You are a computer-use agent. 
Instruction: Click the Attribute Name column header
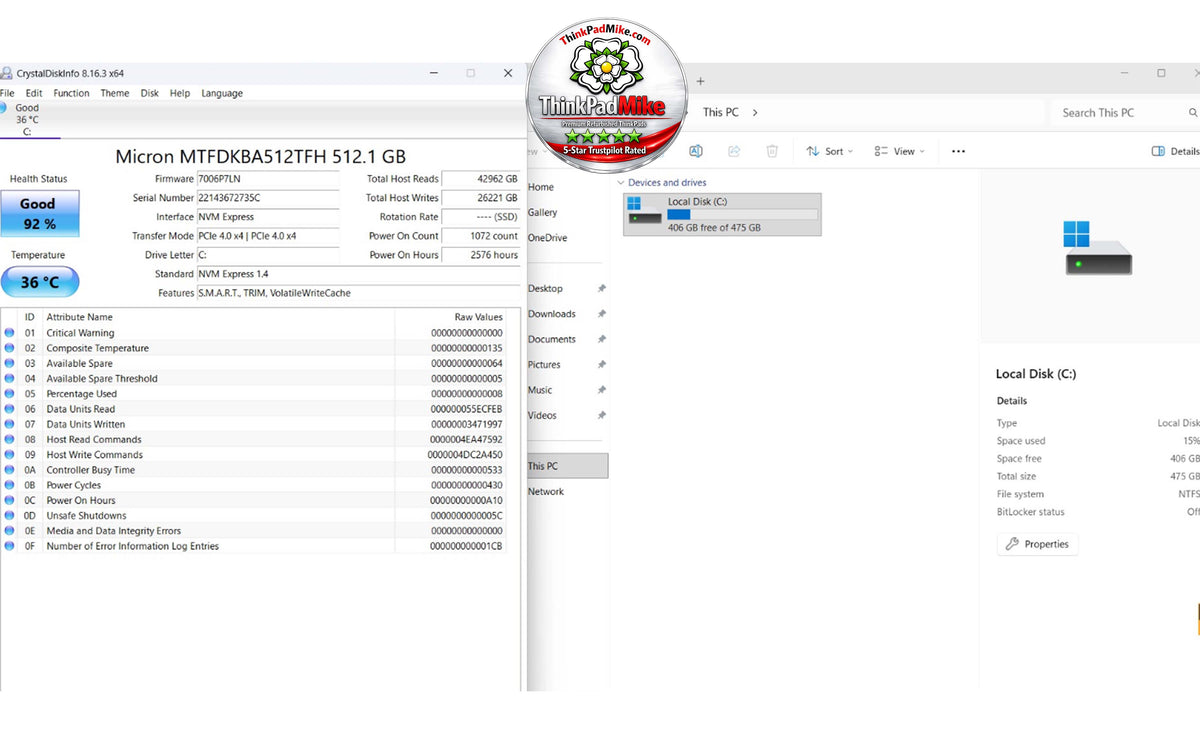[x=80, y=317]
